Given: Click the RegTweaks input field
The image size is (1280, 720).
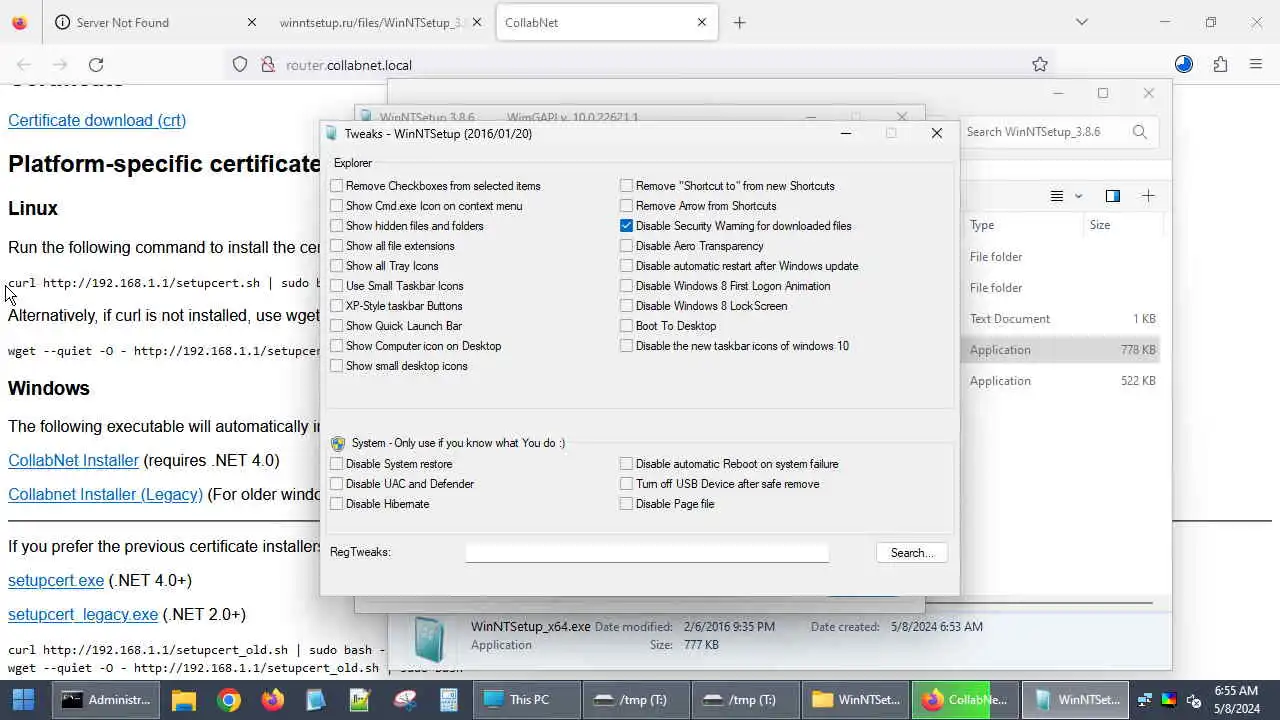Looking at the screenshot, I should click(647, 553).
